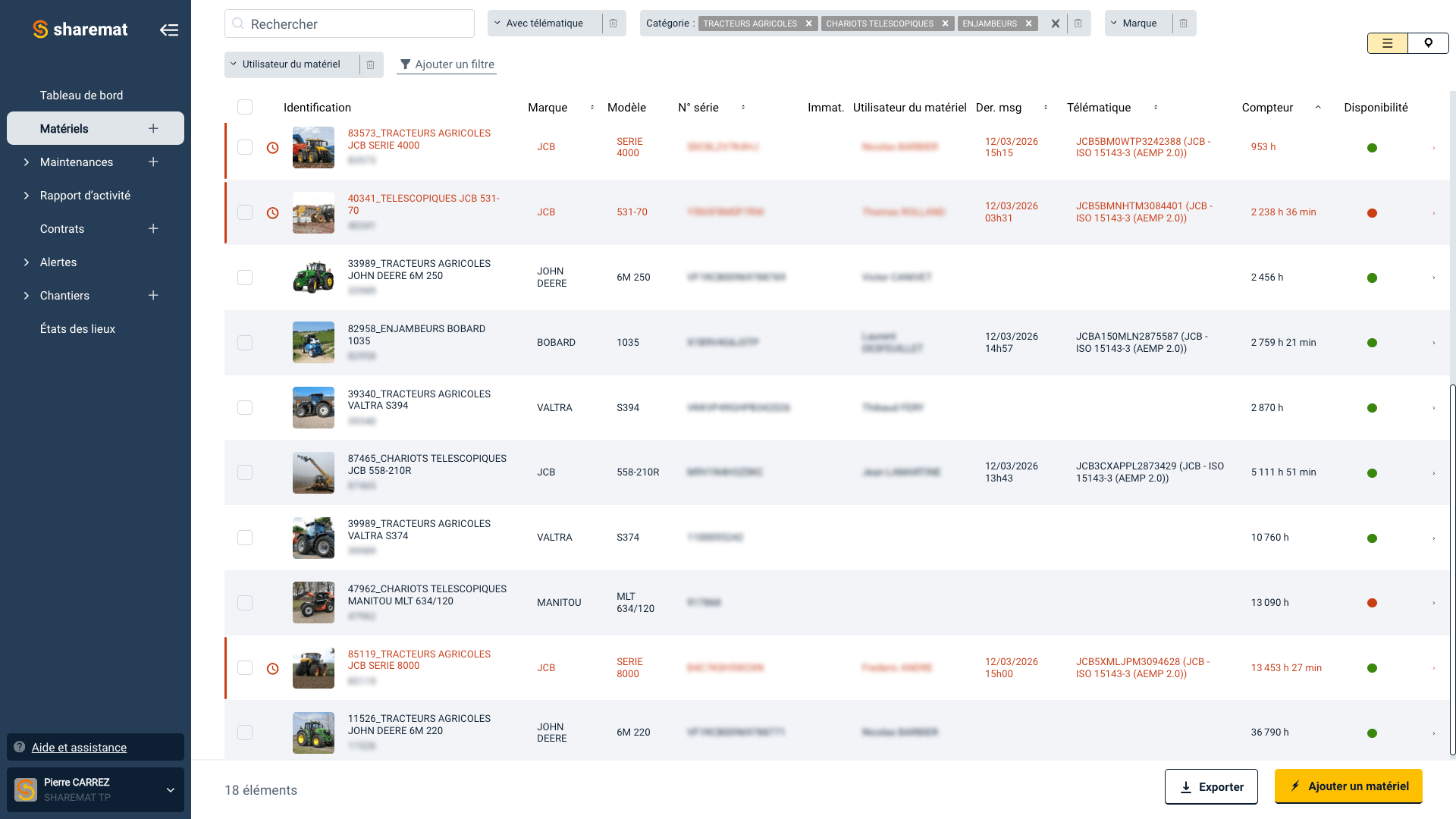The height and width of the screenshot is (819, 1456).
Task: Open the Matériels section
Action: 64,129
